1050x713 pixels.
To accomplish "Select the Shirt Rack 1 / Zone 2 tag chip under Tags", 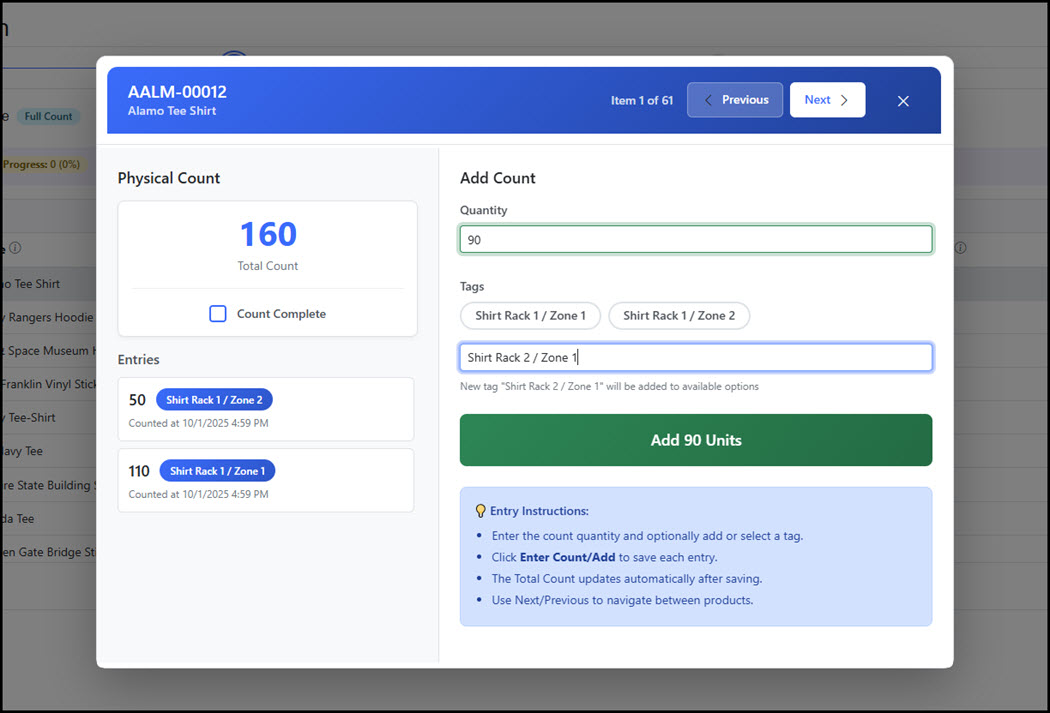I will coord(678,316).
